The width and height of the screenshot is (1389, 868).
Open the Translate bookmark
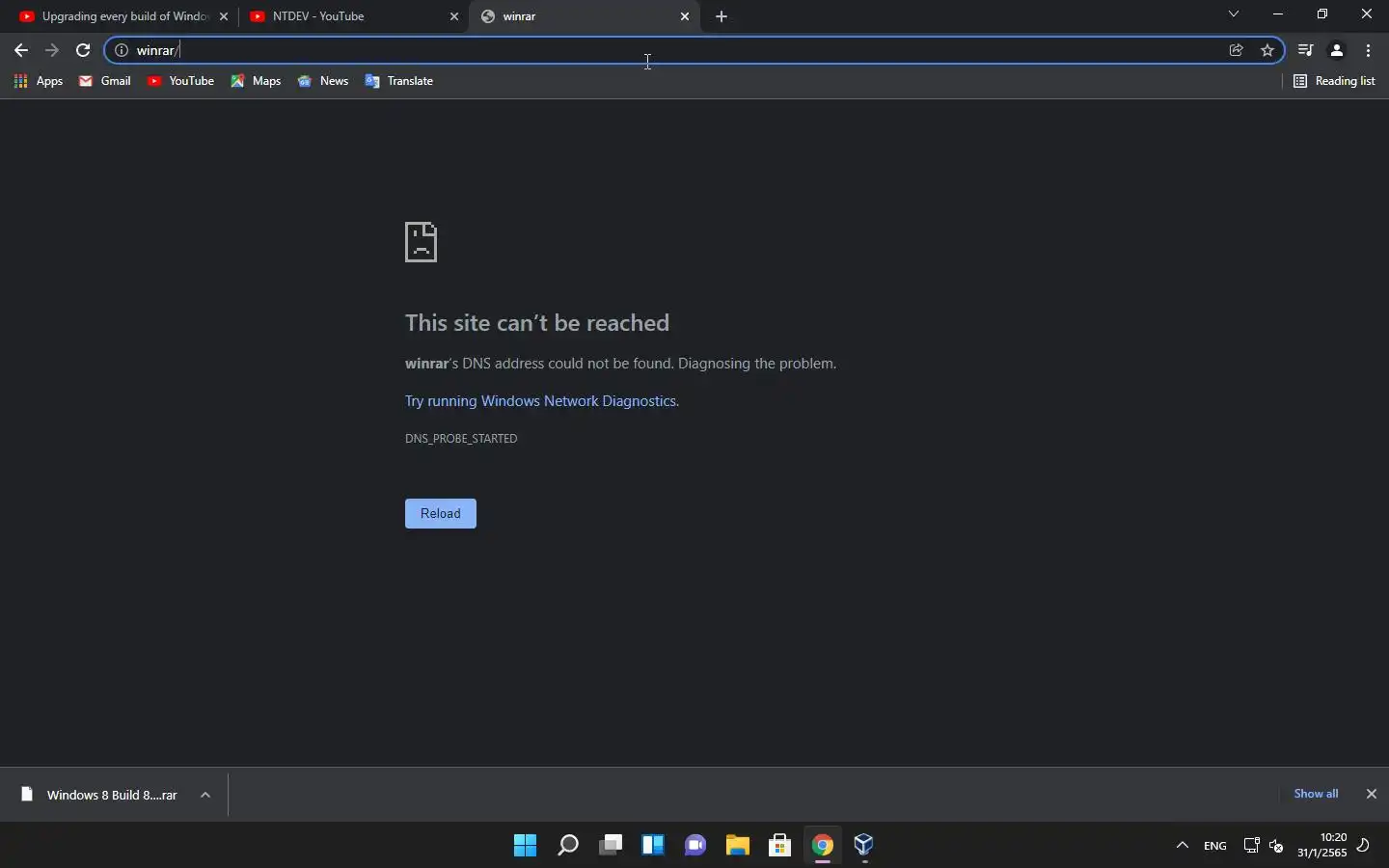click(x=400, y=82)
